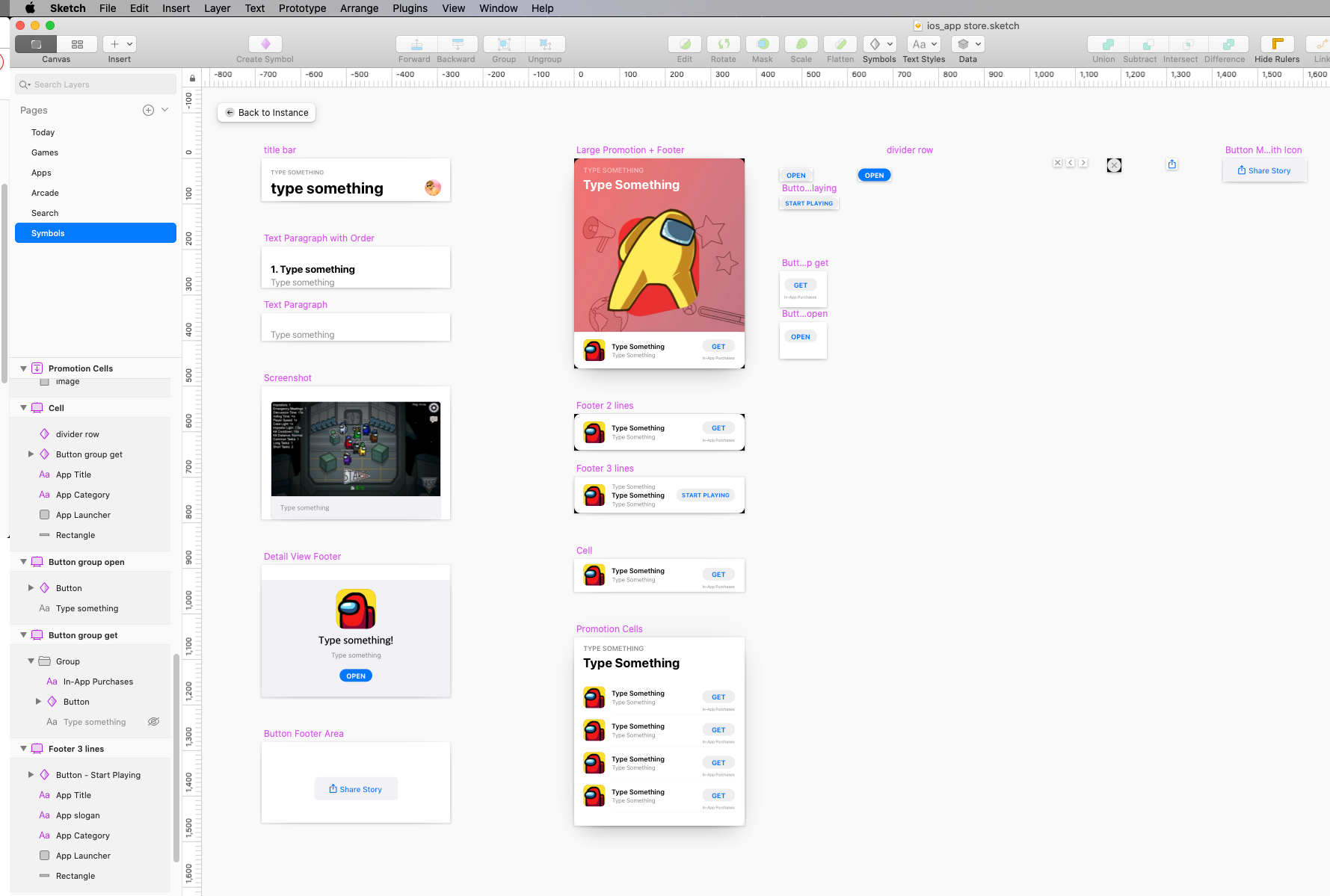Click the circled X close symbol
1330x896 pixels.
1114,165
